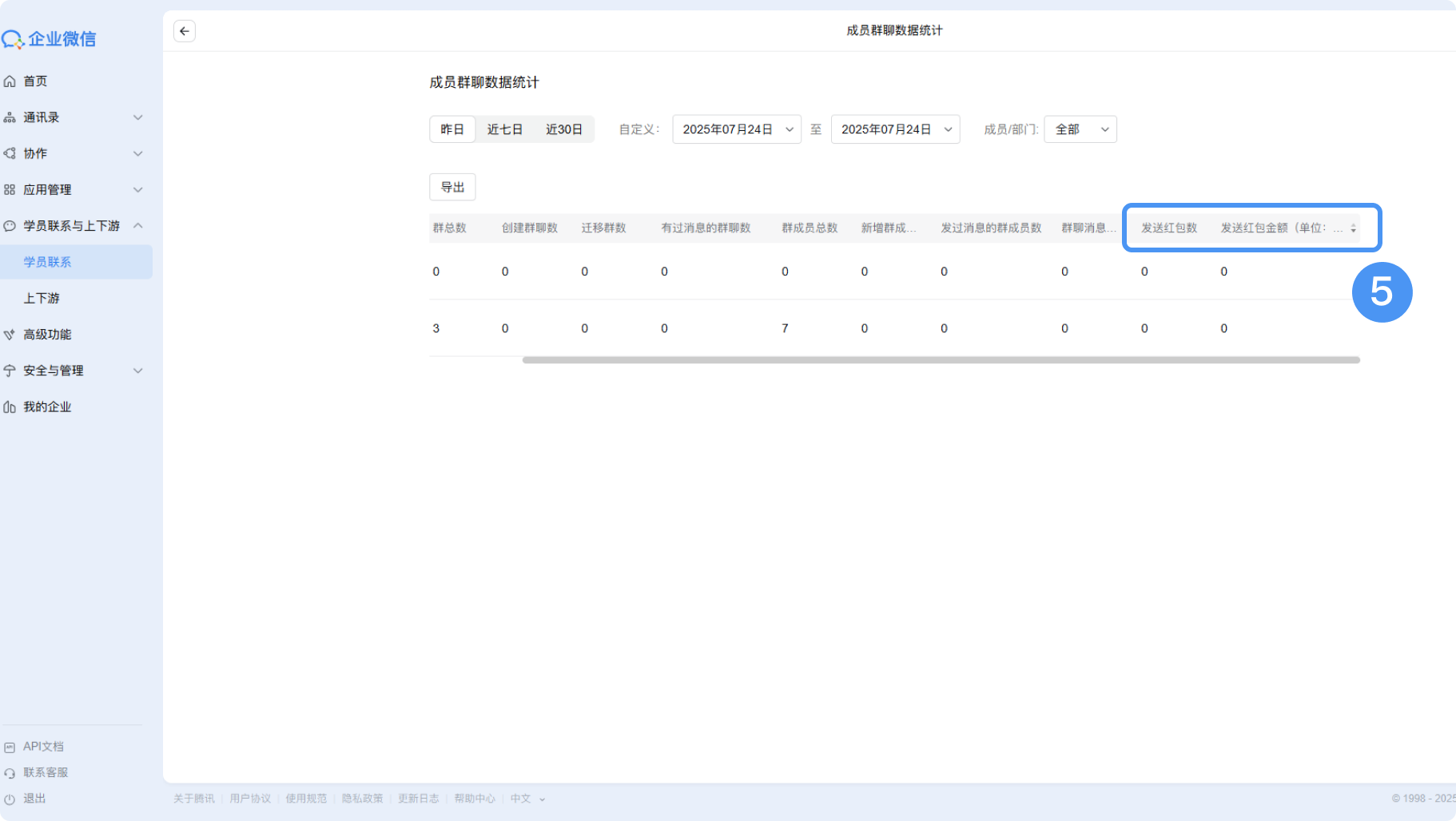The image size is (1456, 821).
Task: Open the 中文 language dropdown in footer
Action: [527, 799]
